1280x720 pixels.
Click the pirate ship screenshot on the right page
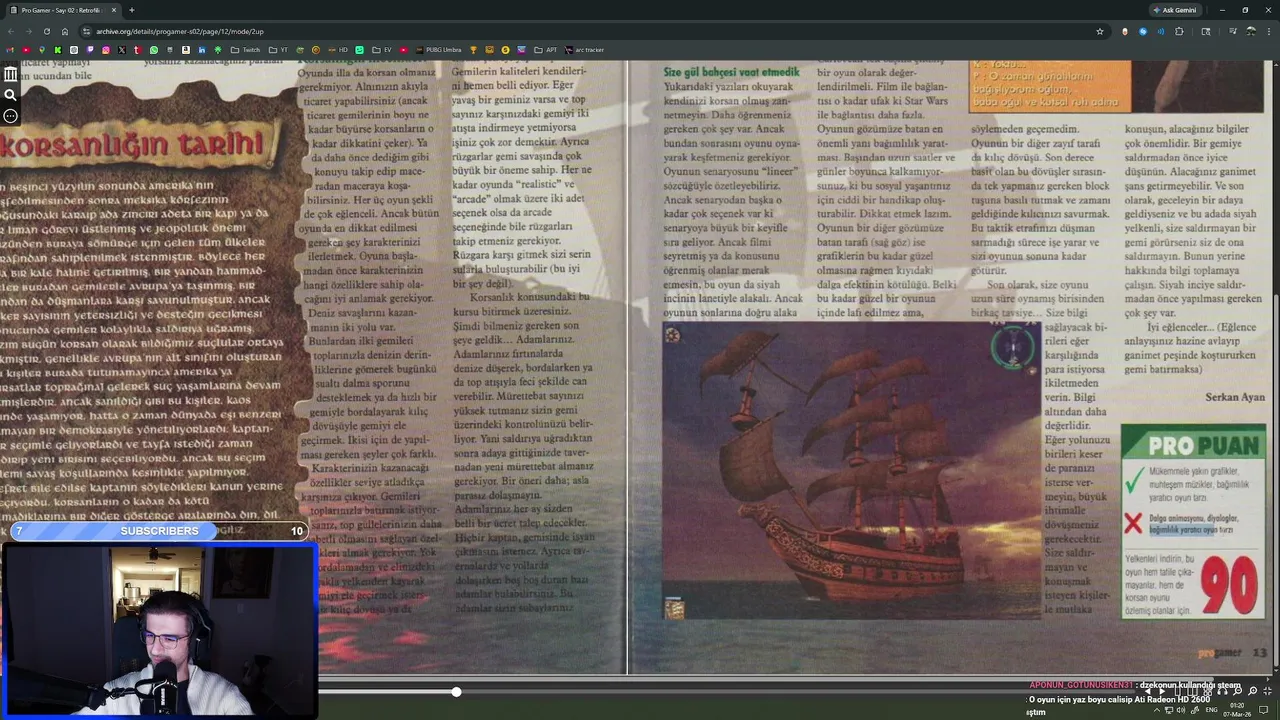pyautogui.click(x=851, y=470)
